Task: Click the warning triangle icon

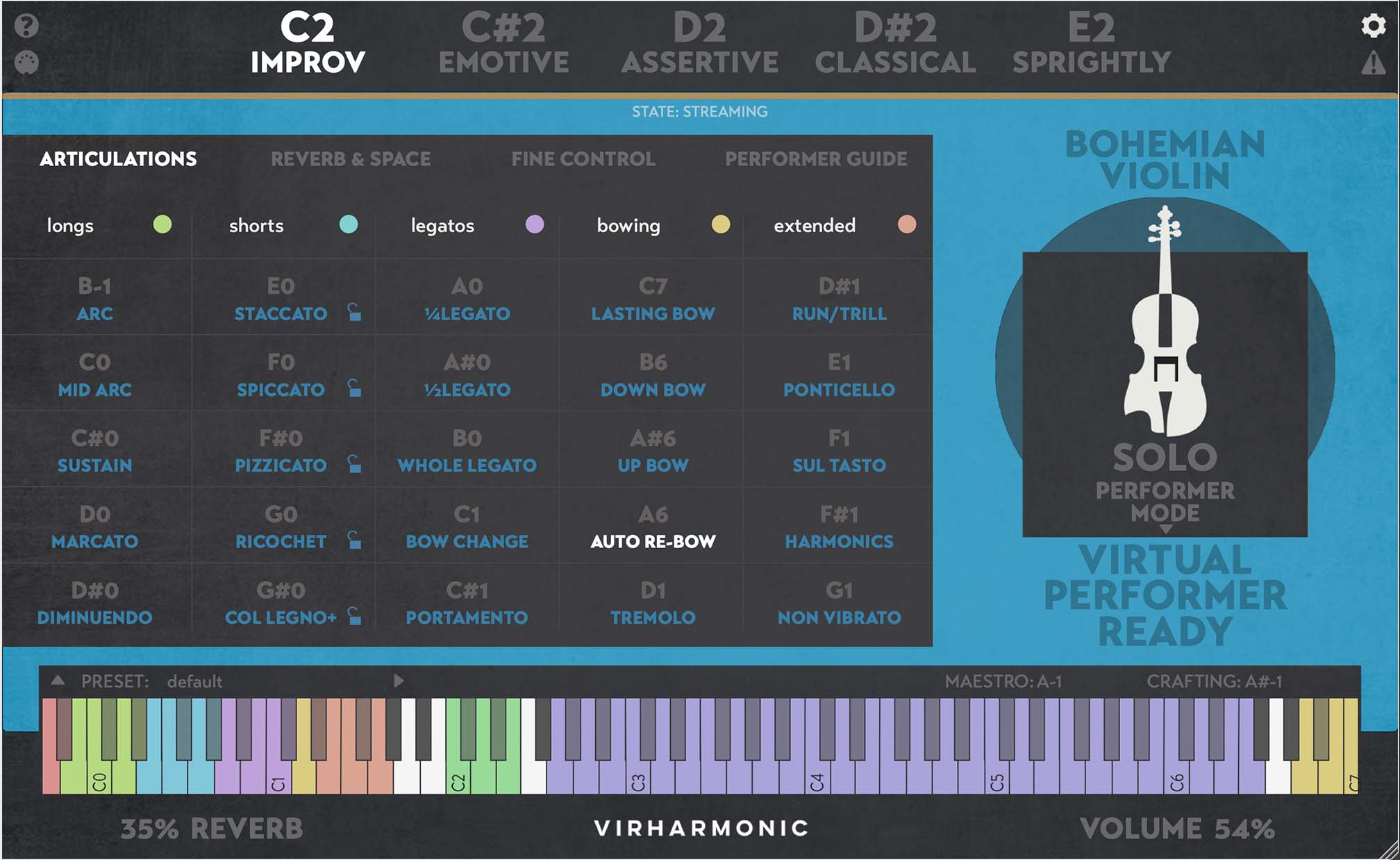Action: 1373,64
